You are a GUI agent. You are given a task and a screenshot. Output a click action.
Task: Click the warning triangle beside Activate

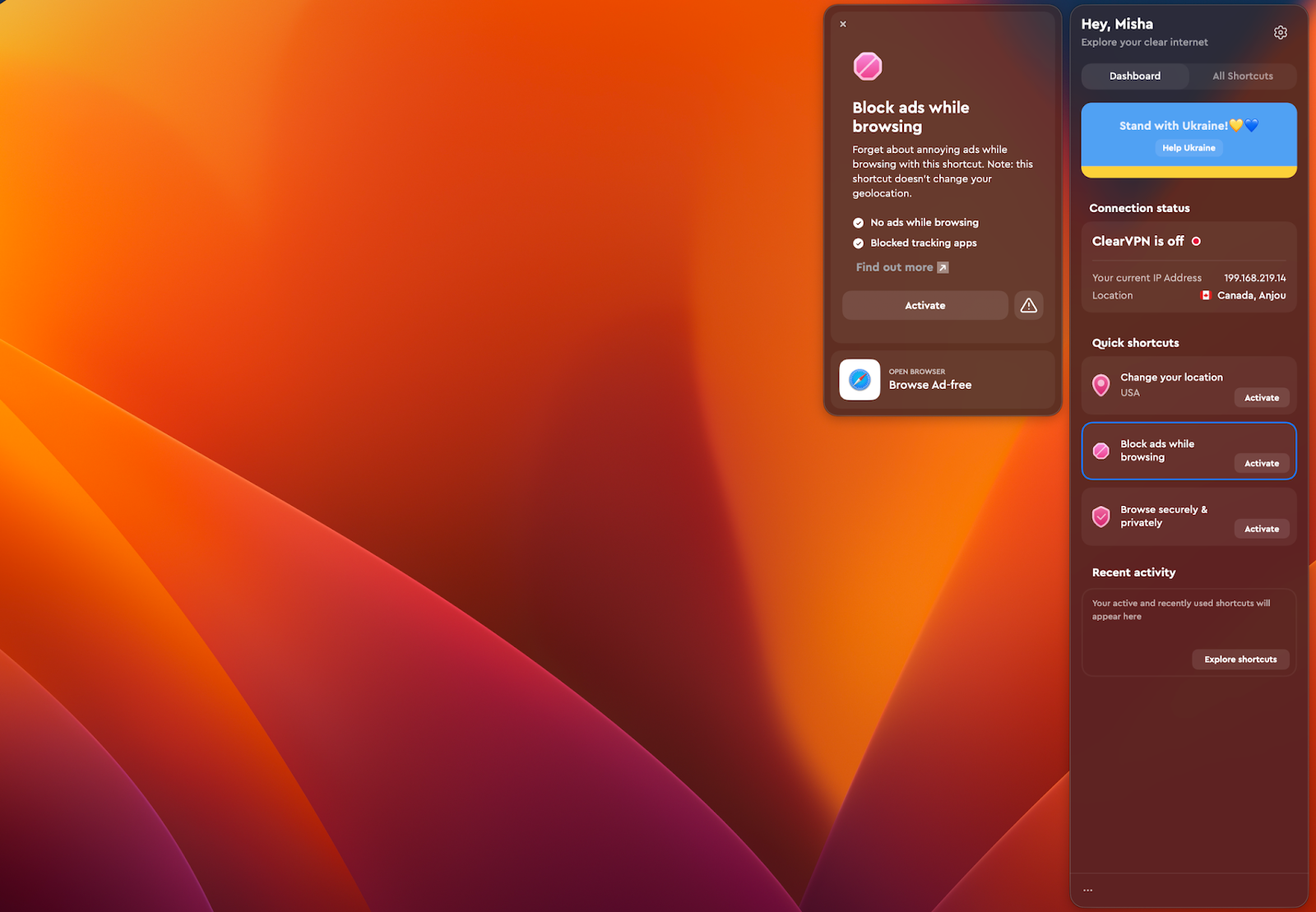(1028, 305)
